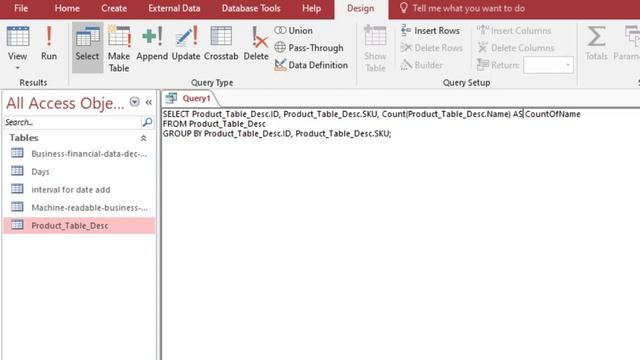Choose the Select query type
640x360 pixels.
[x=87, y=47]
